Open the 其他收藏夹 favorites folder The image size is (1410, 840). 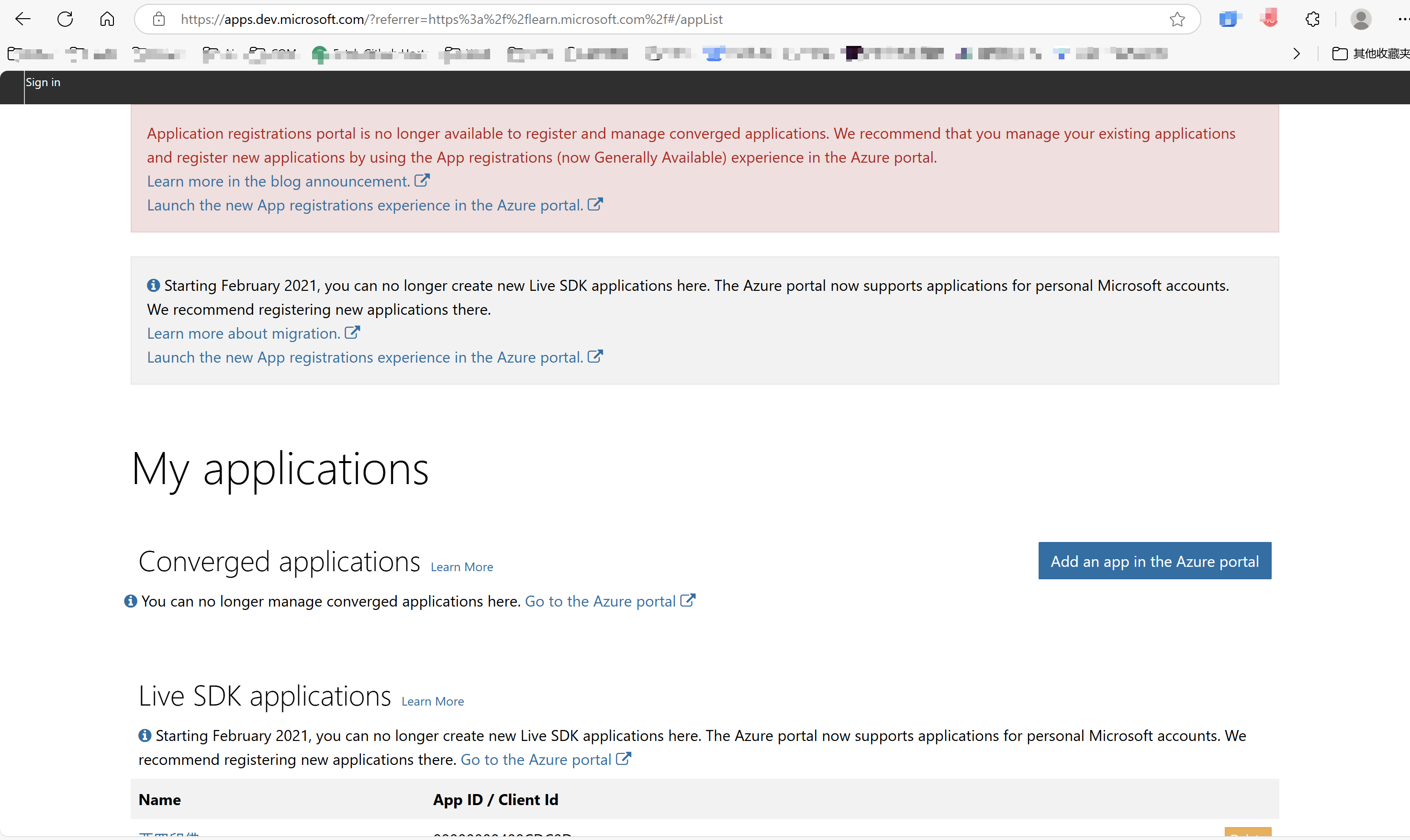coord(1370,54)
